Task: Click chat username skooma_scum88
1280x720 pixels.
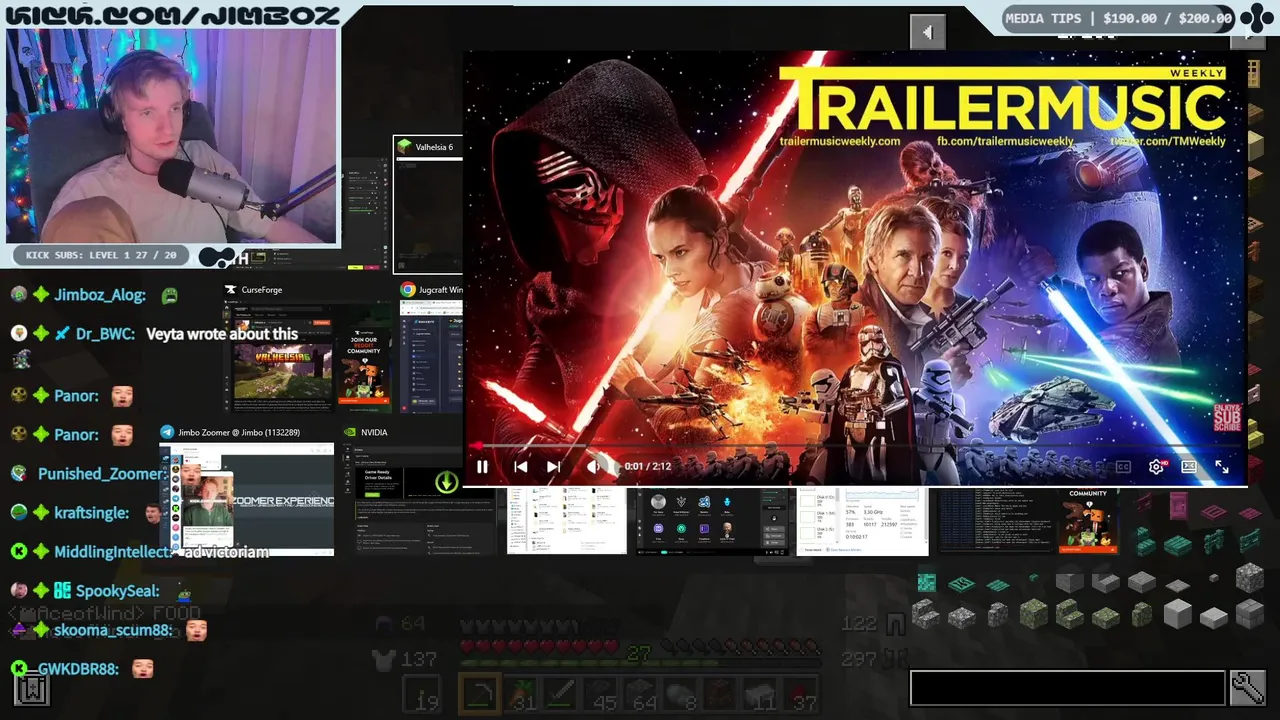Action: (113, 630)
